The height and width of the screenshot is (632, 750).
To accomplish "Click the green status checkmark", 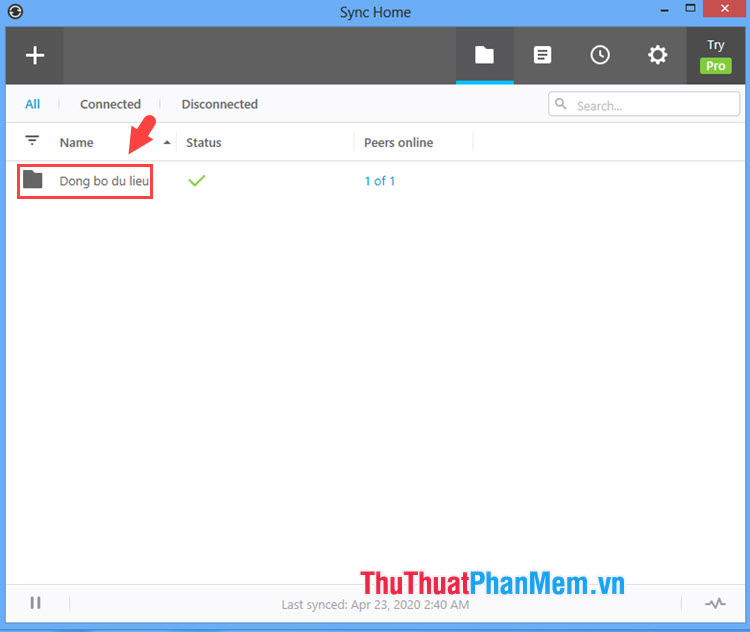I will 197,181.
